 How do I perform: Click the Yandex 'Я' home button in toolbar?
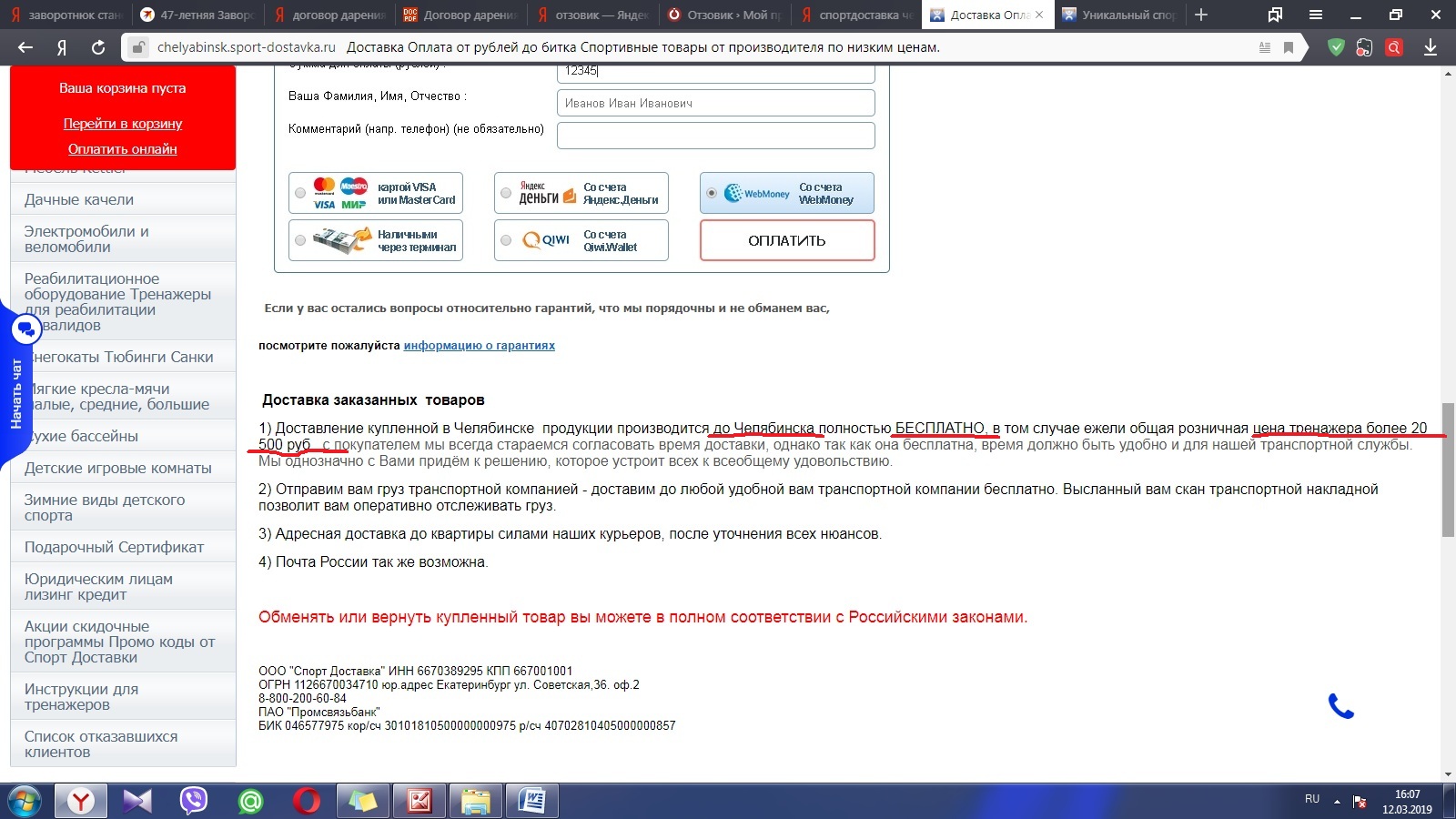62,47
